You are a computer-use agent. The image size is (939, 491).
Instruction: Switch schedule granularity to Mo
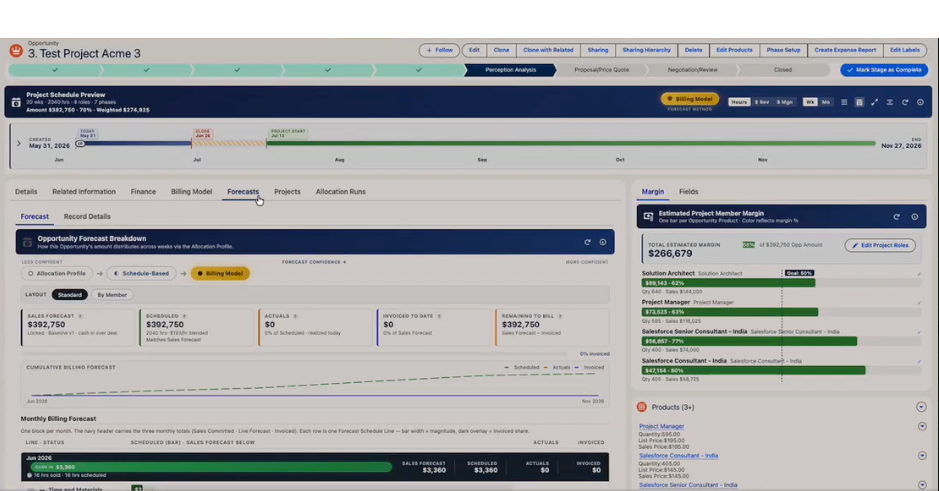tap(826, 102)
